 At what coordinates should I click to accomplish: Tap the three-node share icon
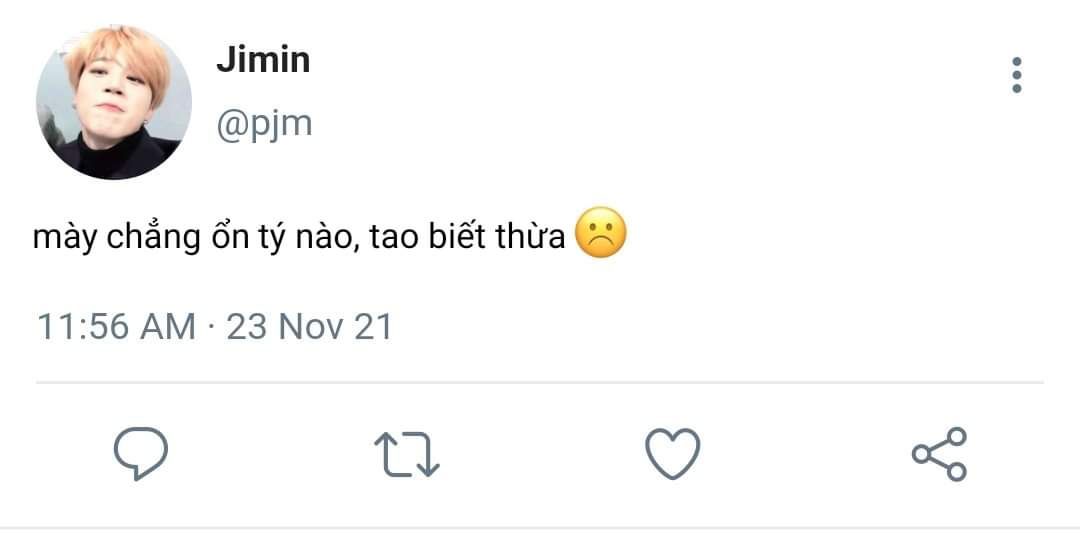click(939, 453)
